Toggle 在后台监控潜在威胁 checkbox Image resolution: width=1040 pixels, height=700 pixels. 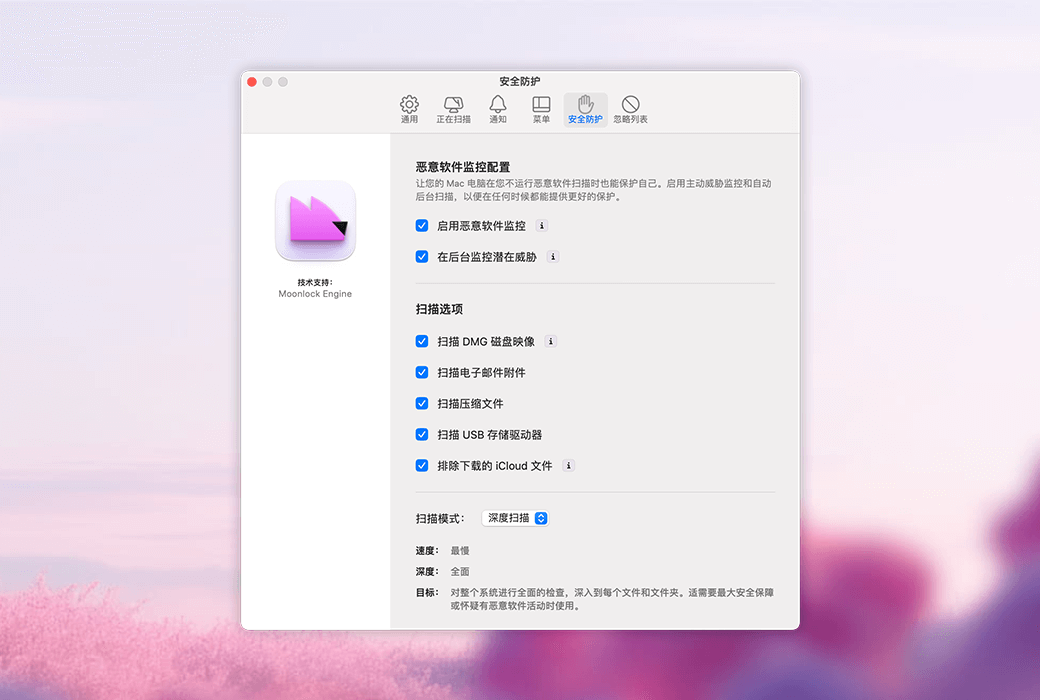422,257
